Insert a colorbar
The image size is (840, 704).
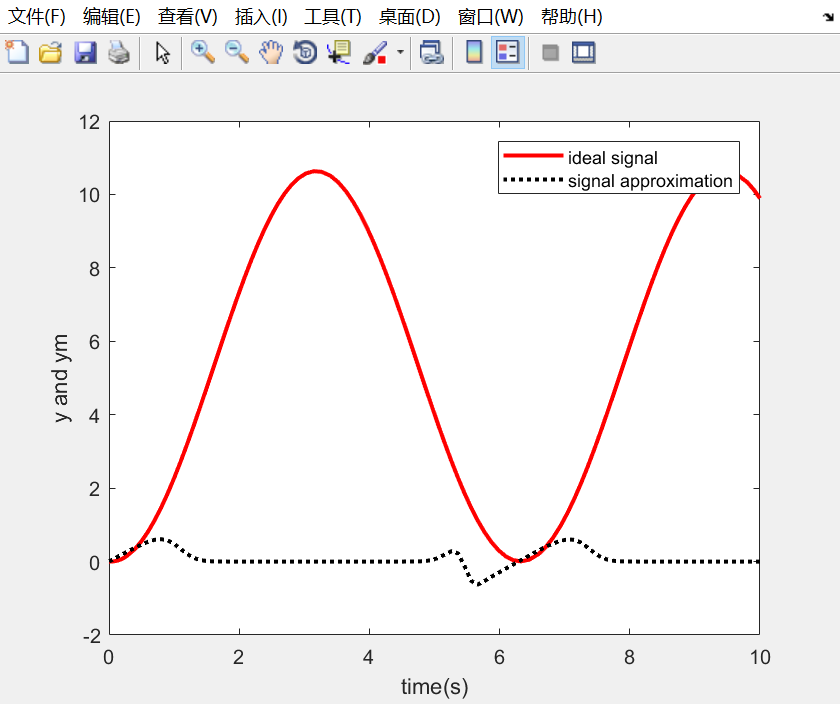(x=472, y=52)
